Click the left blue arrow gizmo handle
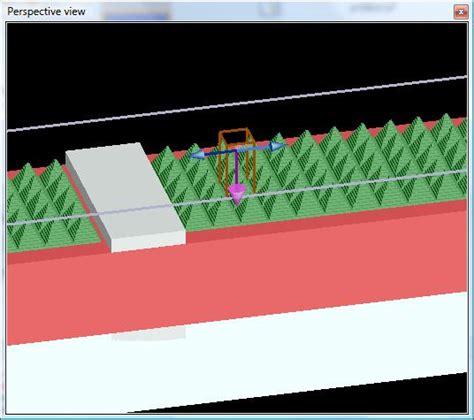Image resolution: width=474 pixels, height=420 pixels. (197, 155)
